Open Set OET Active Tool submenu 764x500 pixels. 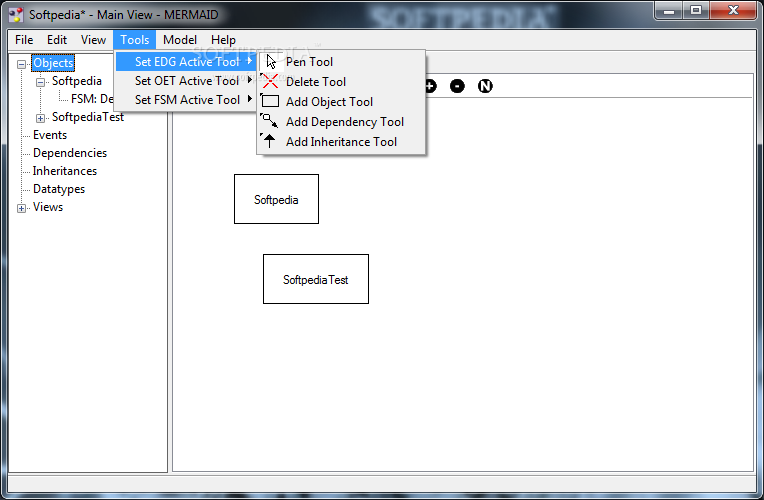coord(188,80)
